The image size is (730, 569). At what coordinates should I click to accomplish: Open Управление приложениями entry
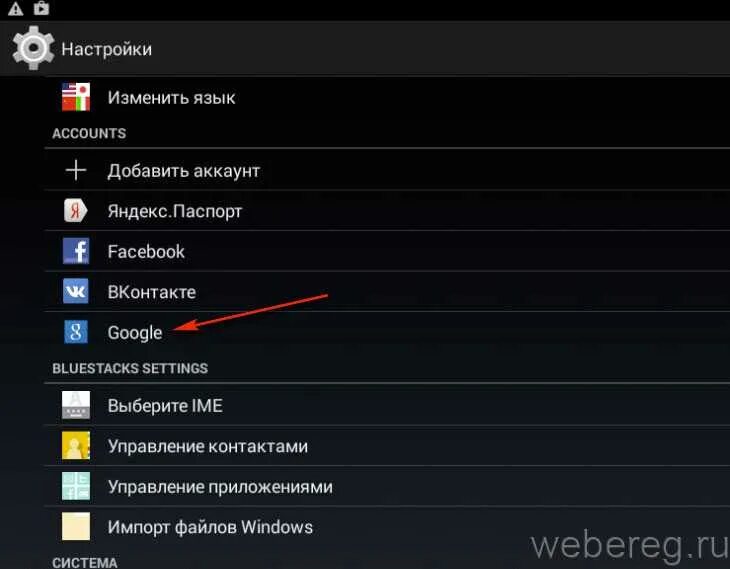pos(387,486)
